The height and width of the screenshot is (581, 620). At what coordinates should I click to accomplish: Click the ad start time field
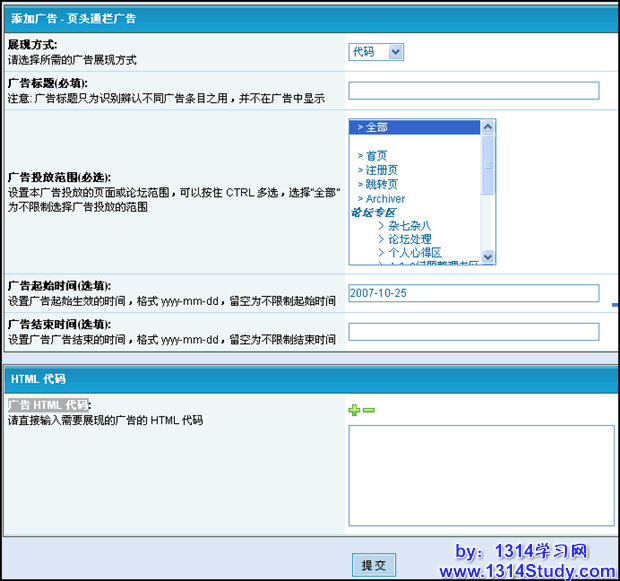tap(473, 293)
